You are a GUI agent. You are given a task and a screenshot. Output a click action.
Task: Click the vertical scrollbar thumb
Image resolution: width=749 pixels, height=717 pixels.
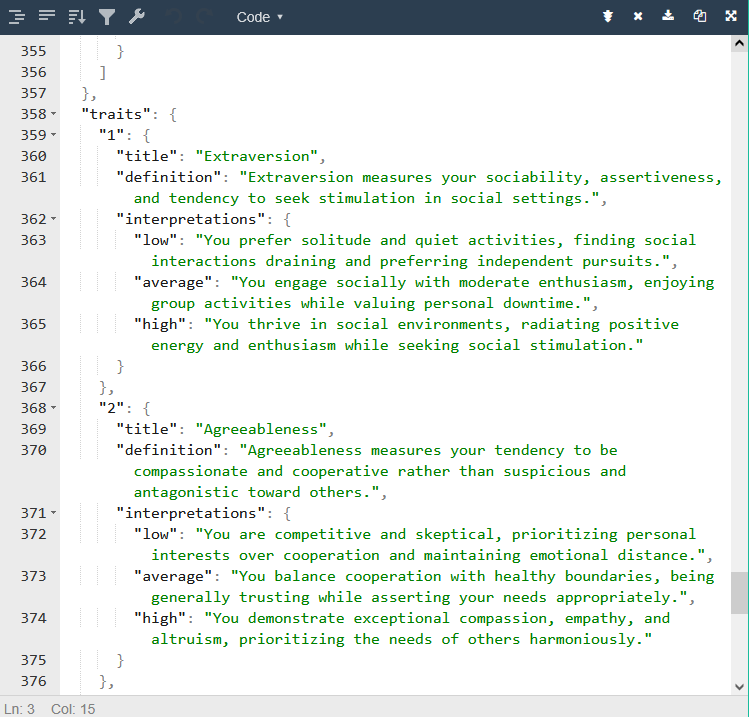(x=739, y=592)
